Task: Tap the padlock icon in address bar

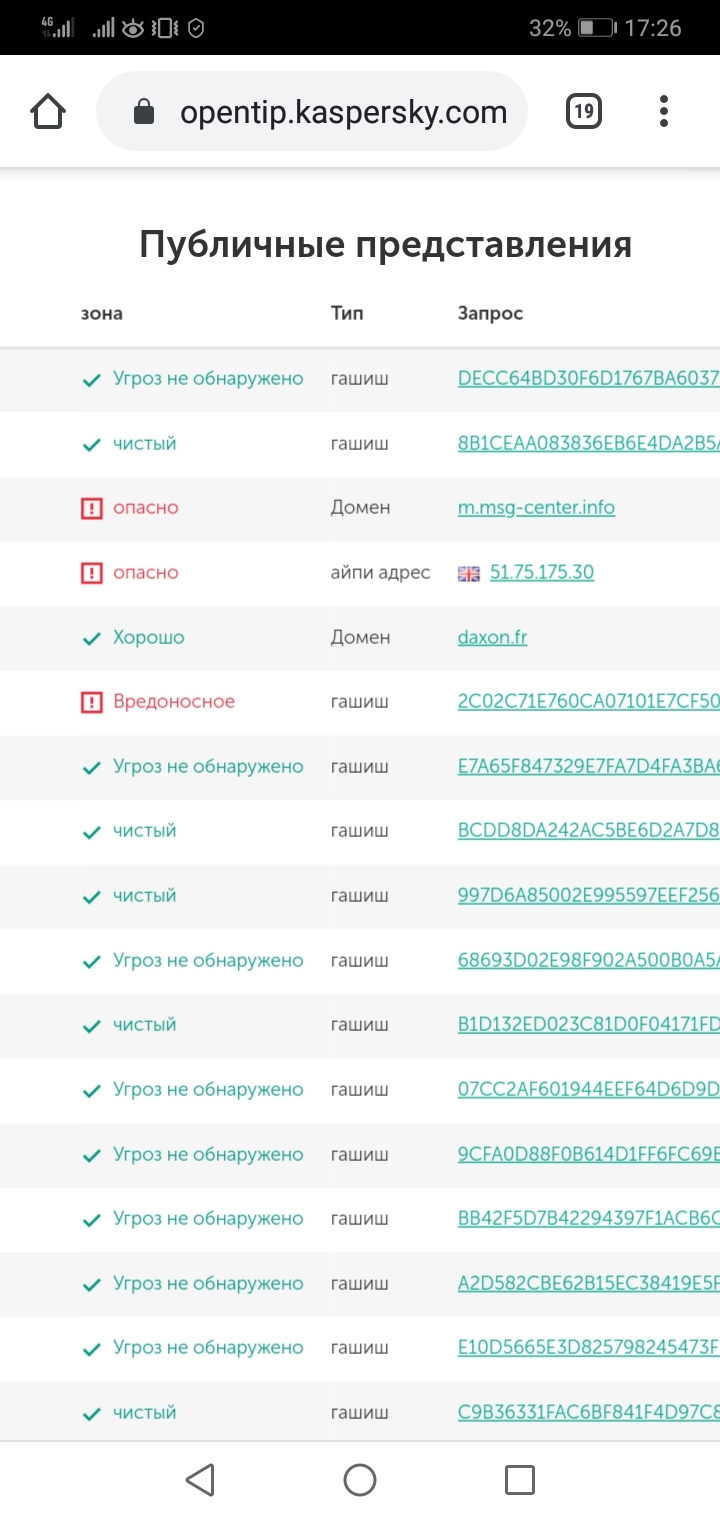Action: click(x=144, y=112)
